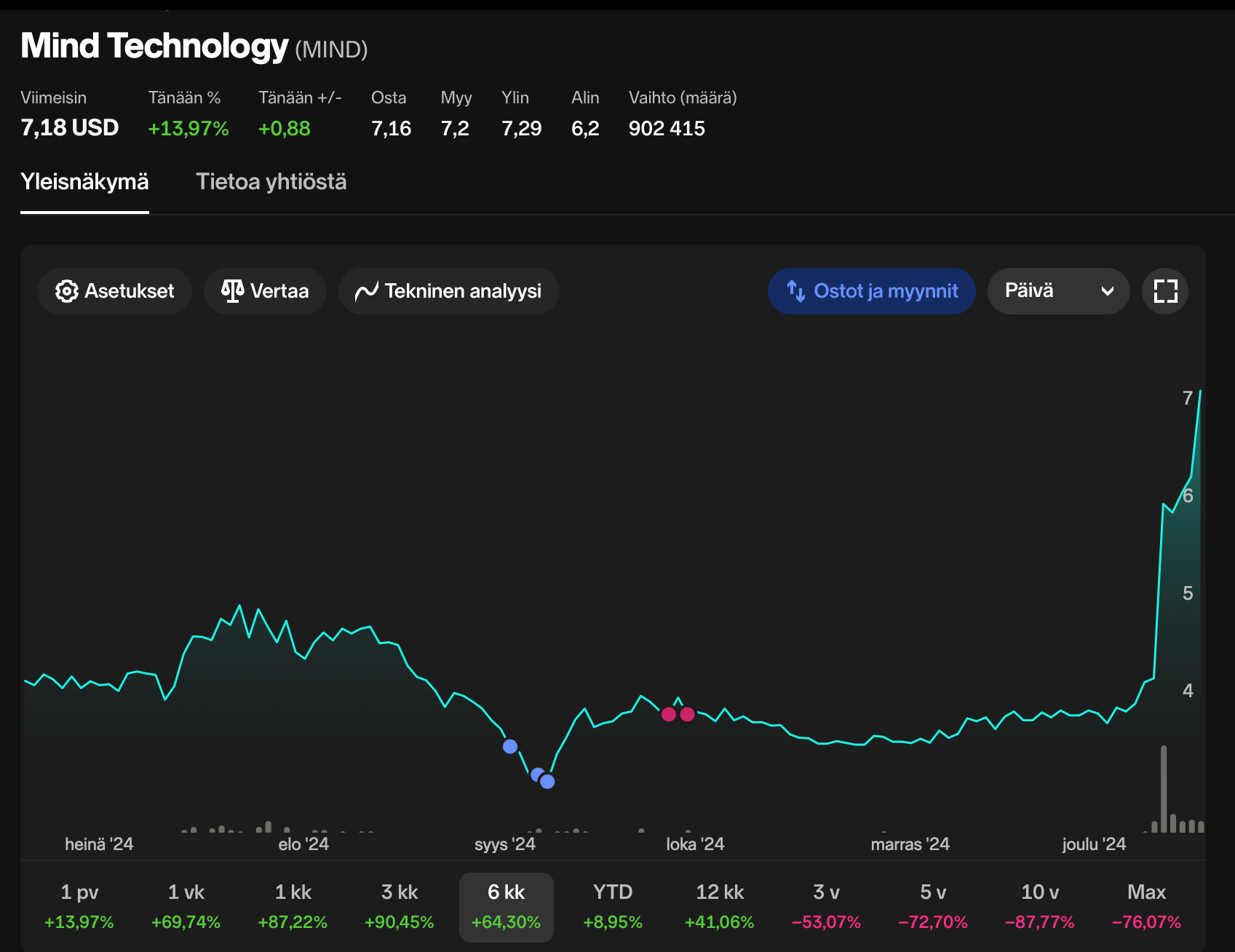Select the 3 kk time range

(x=400, y=907)
